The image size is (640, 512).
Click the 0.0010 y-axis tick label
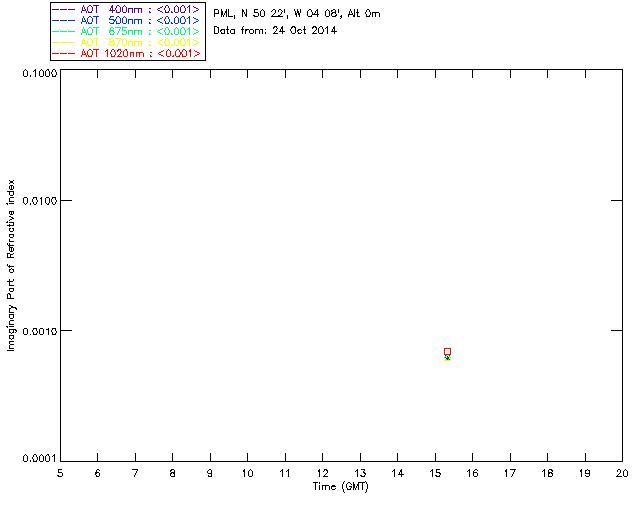coord(36,331)
